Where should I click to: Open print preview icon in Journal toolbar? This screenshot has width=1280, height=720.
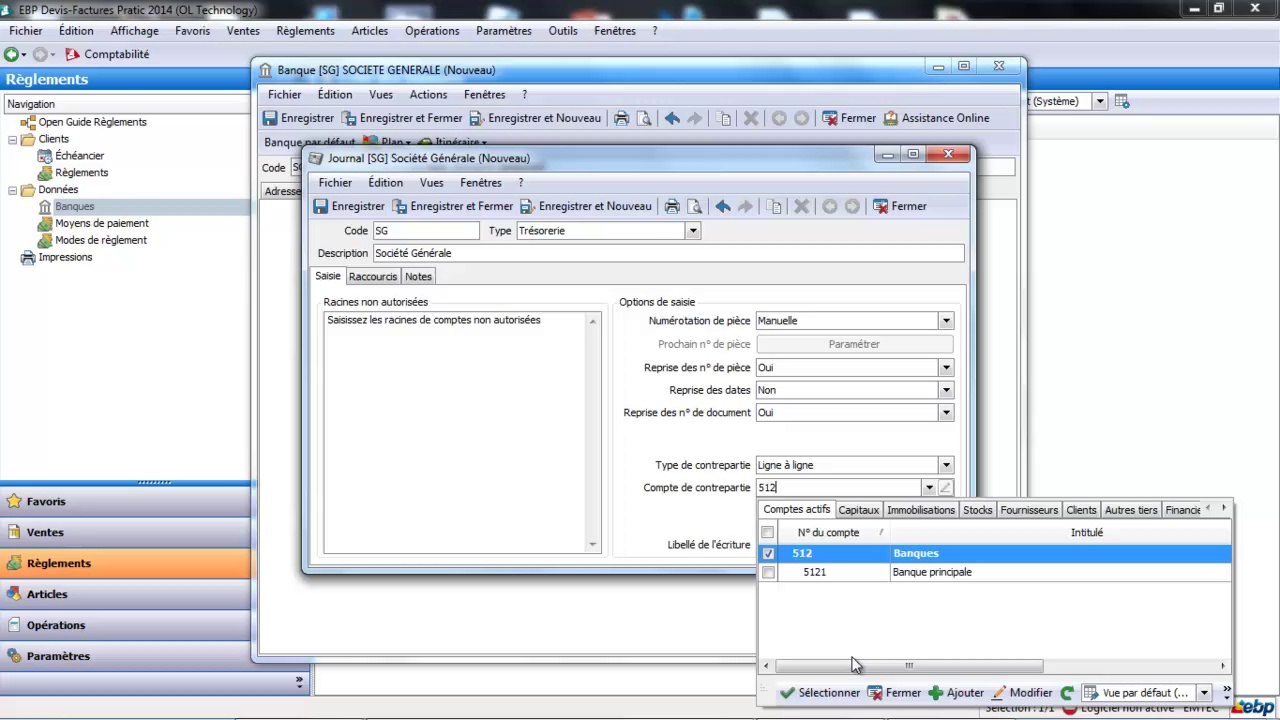695,206
